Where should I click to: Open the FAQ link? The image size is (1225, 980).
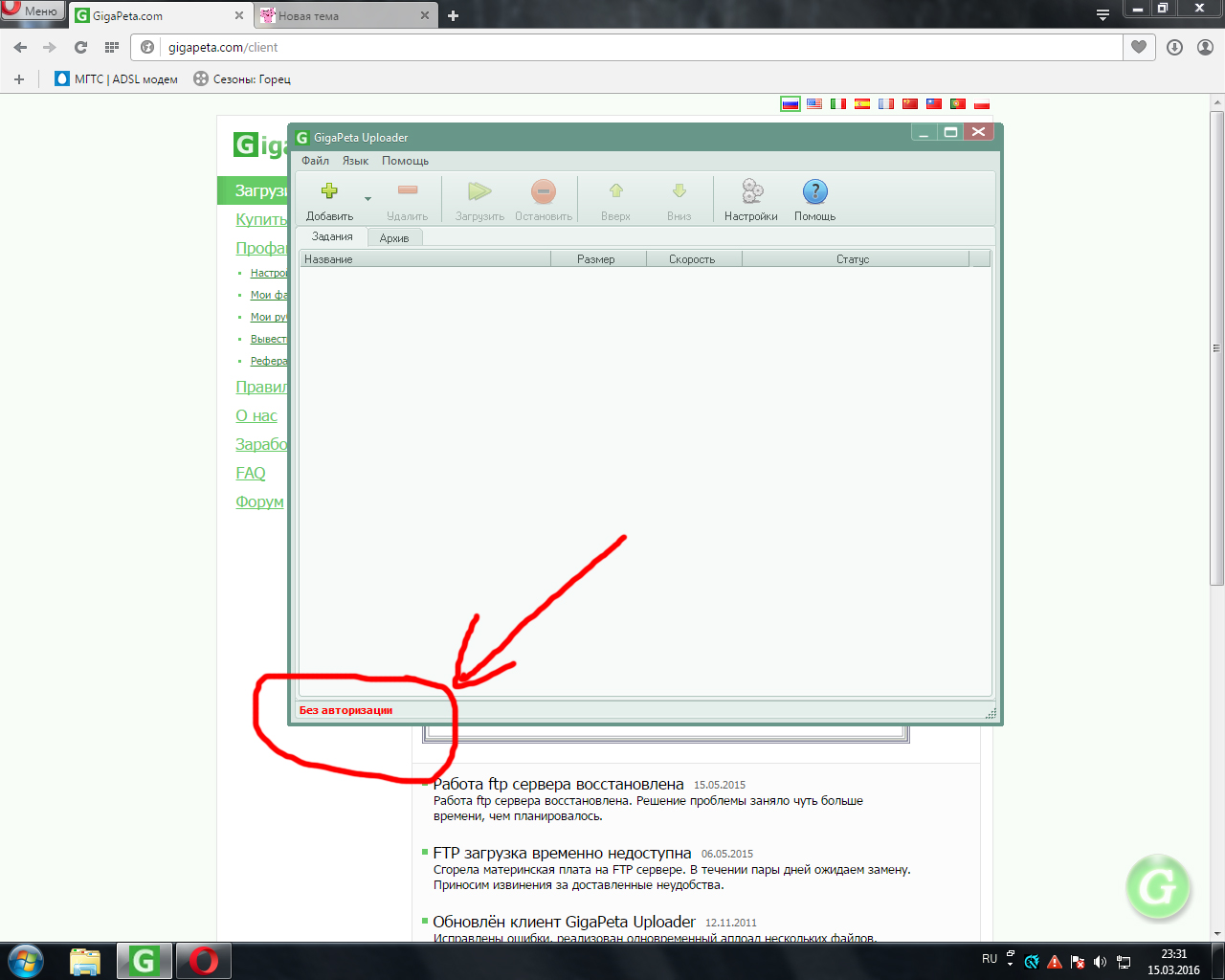click(251, 474)
